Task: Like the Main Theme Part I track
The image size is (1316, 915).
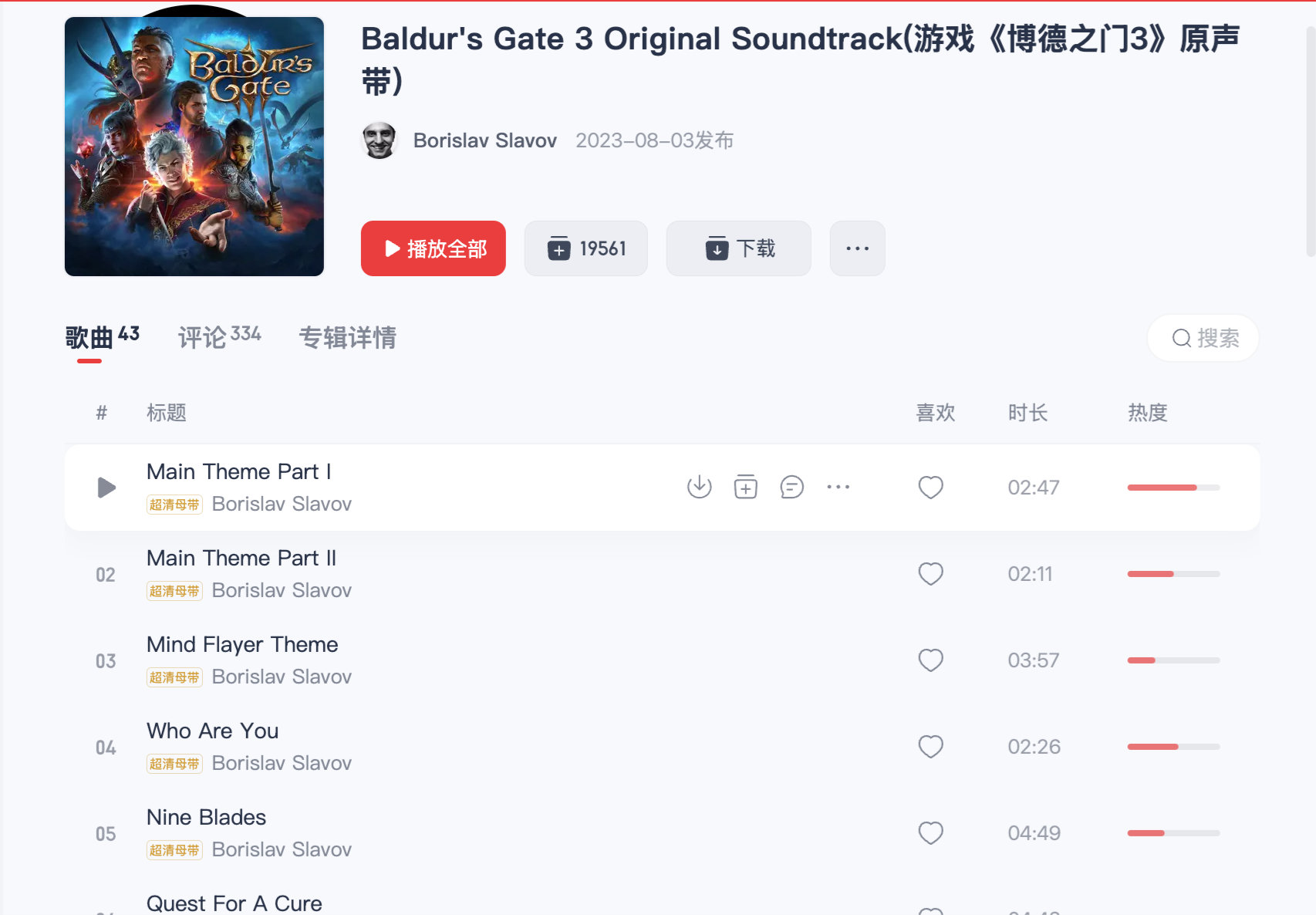Action: [931, 488]
